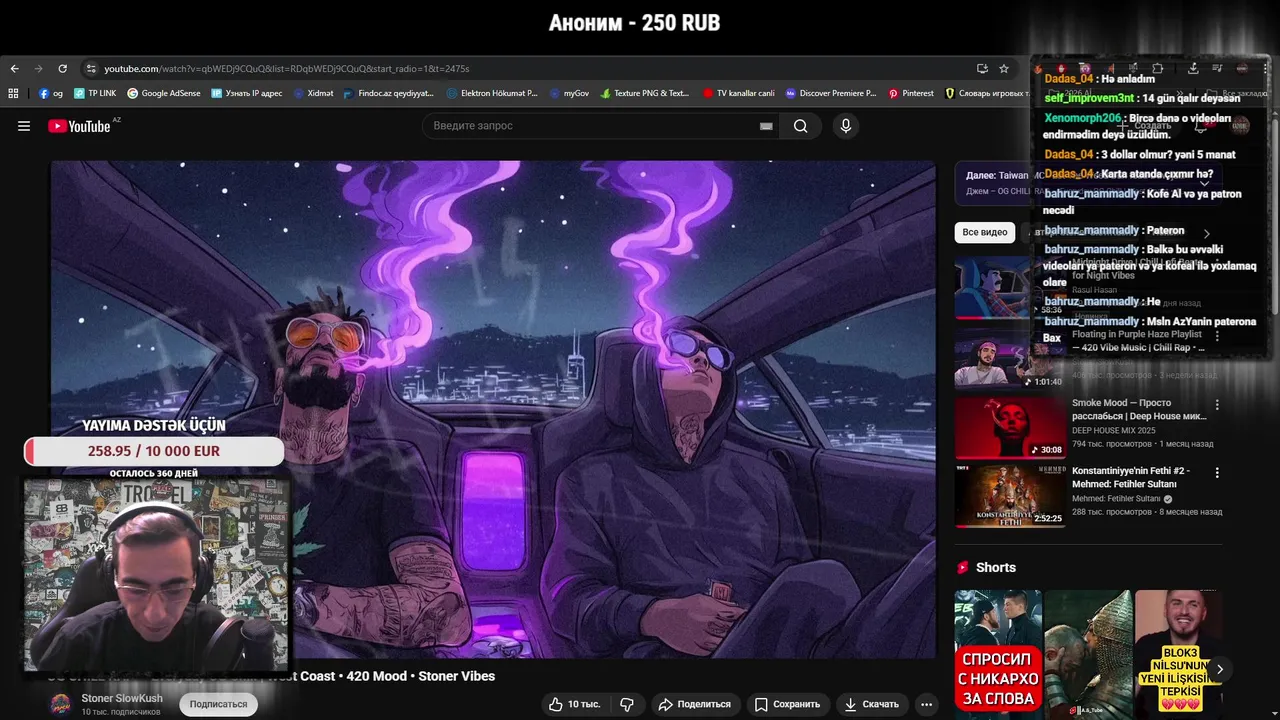Open more actions three-dot menu

tap(927, 704)
